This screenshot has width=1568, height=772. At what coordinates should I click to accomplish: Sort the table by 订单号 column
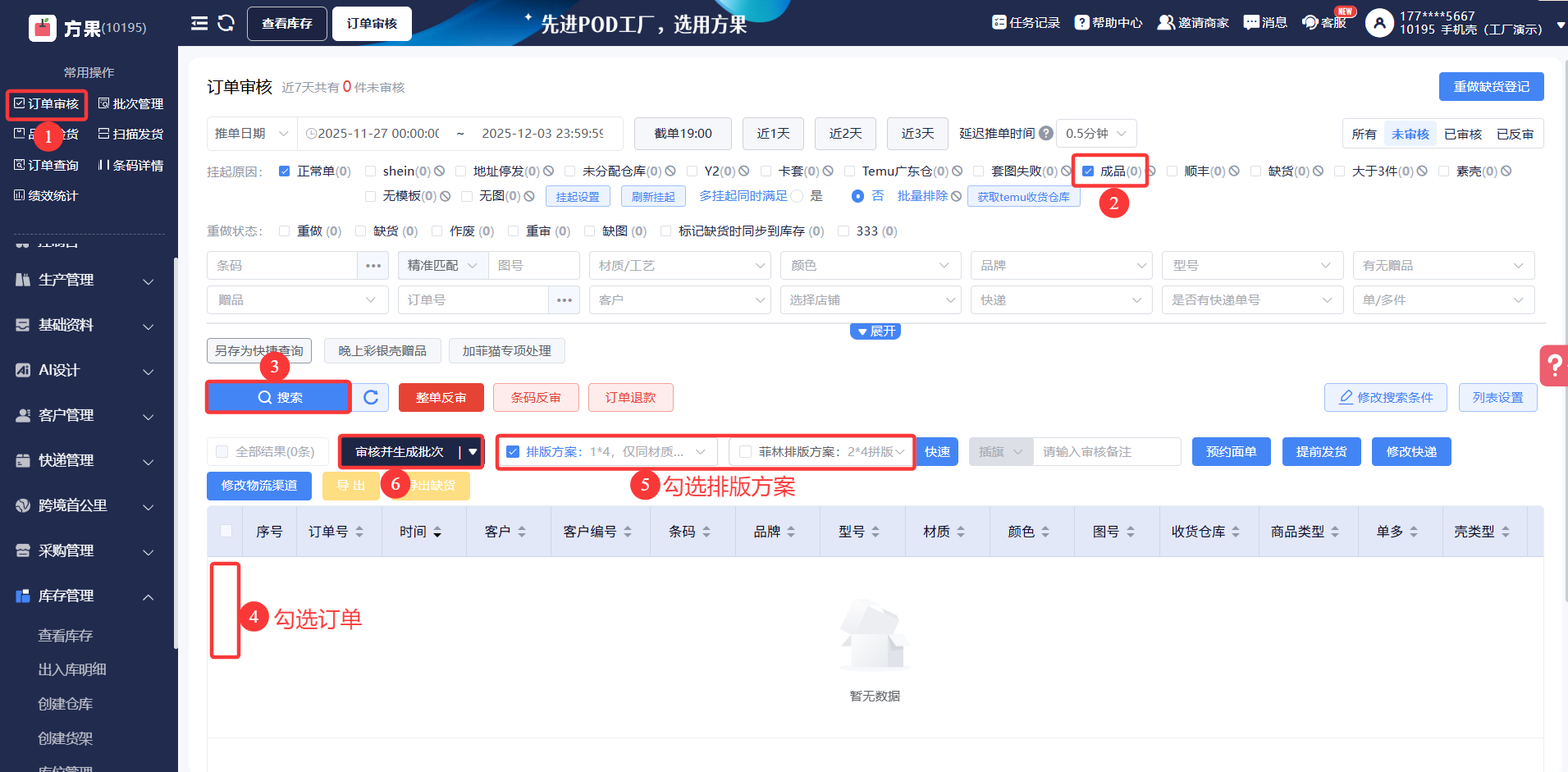click(359, 532)
